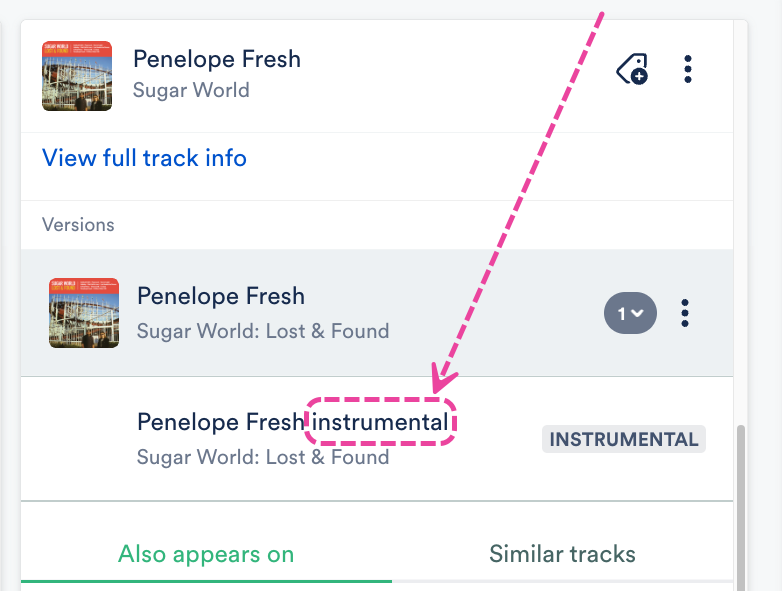Click the top Penelope Fresh track title

point(217,59)
